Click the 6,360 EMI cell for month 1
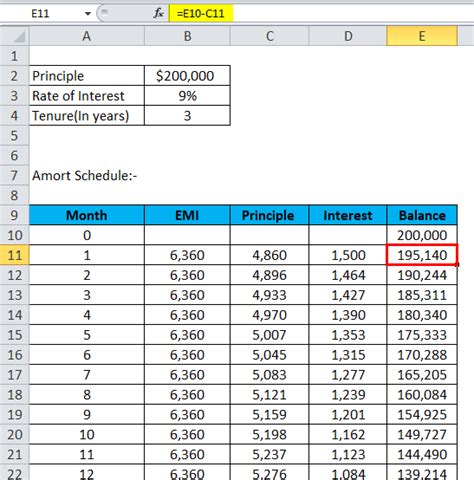The image size is (474, 480). [x=187, y=255]
